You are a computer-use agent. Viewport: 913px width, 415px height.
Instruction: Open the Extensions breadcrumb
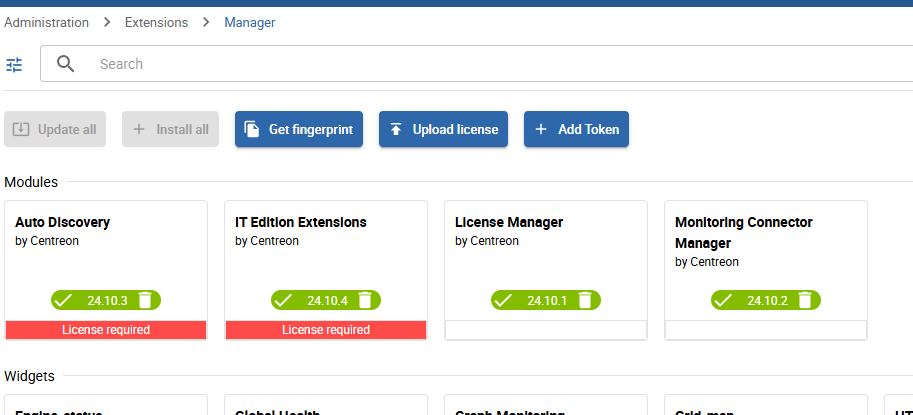tap(157, 23)
